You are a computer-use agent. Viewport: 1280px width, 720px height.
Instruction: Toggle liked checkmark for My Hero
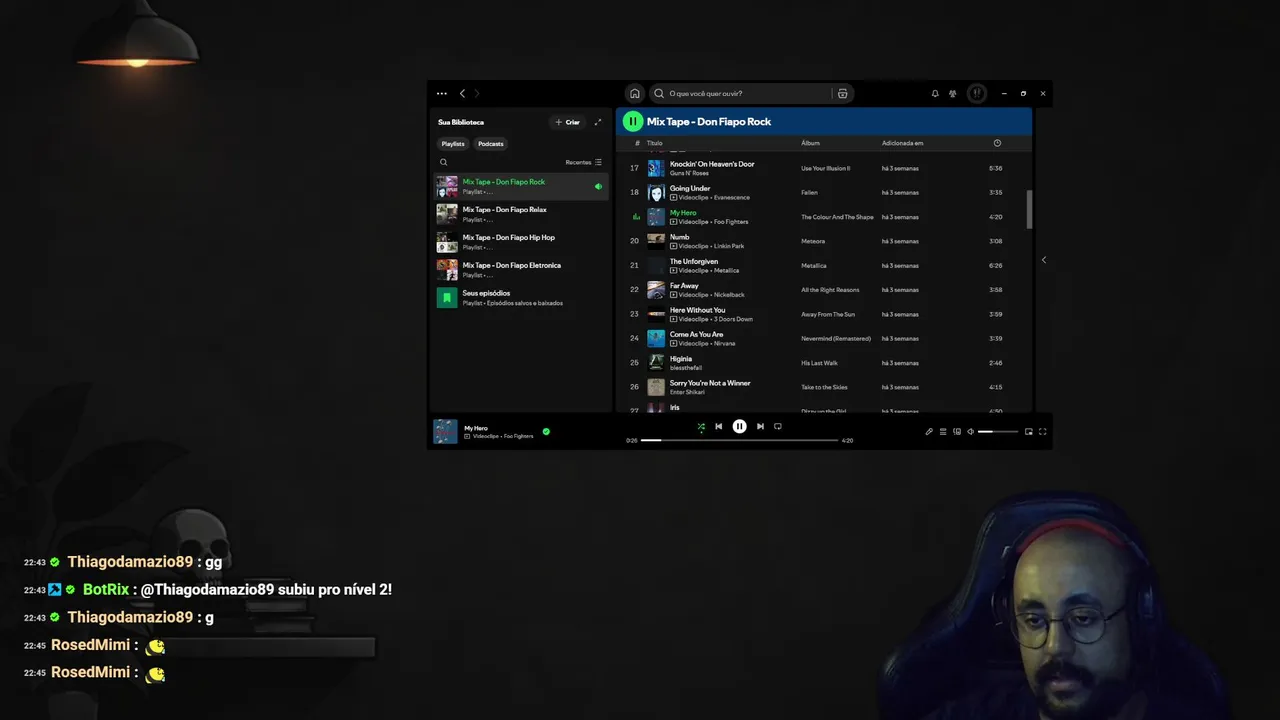pos(546,432)
